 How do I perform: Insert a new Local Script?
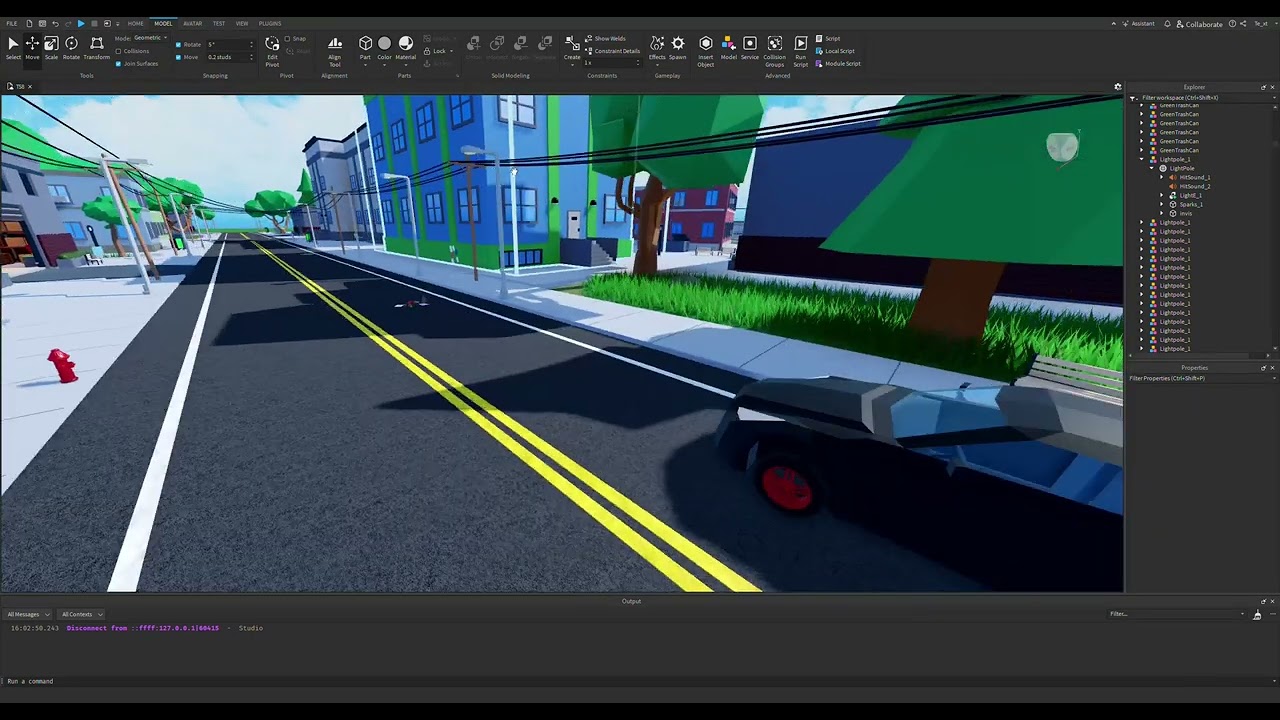pyautogui.click(x=835, y=51)
